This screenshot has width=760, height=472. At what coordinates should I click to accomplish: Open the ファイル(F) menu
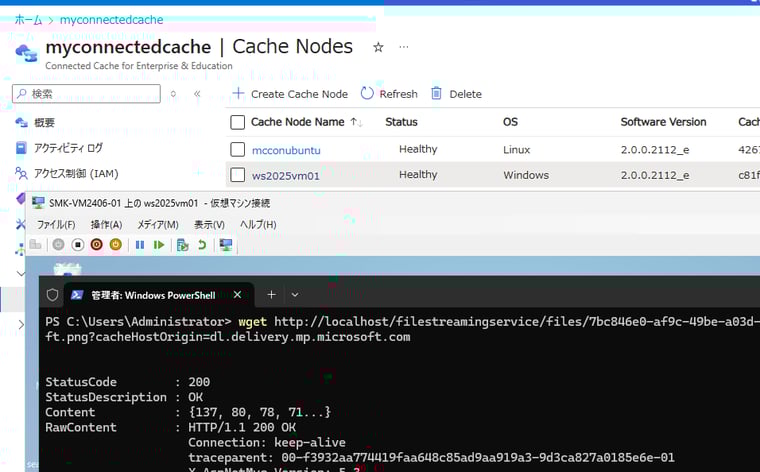pos(56,224)
